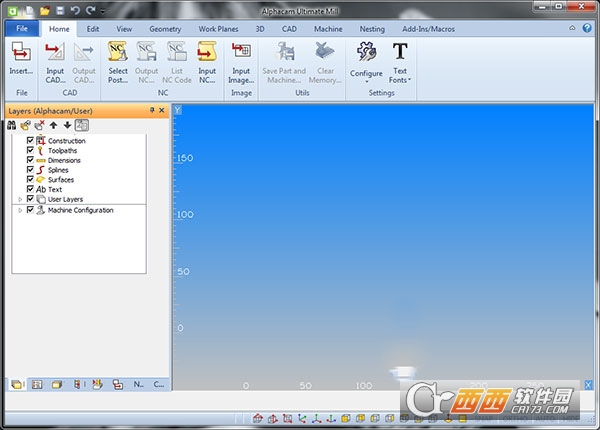Viewport: 600px width, 430px height.
Task: Click the Input NC icon
Action: pos(207,52)
